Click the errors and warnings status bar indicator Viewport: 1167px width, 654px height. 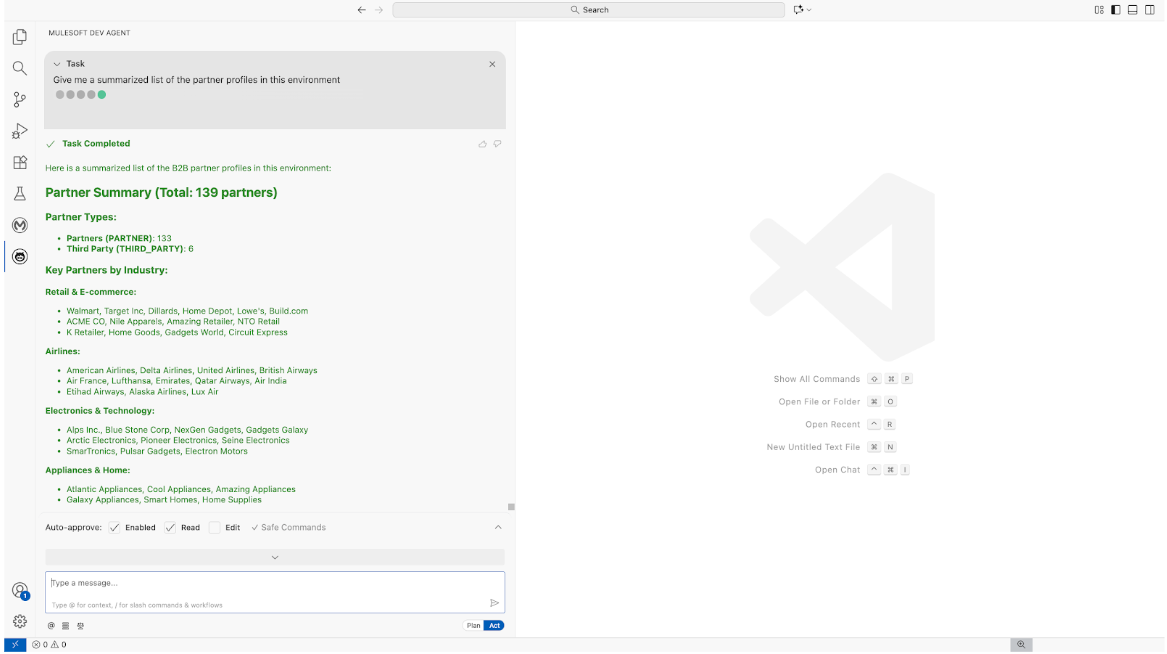pos(49,645)
